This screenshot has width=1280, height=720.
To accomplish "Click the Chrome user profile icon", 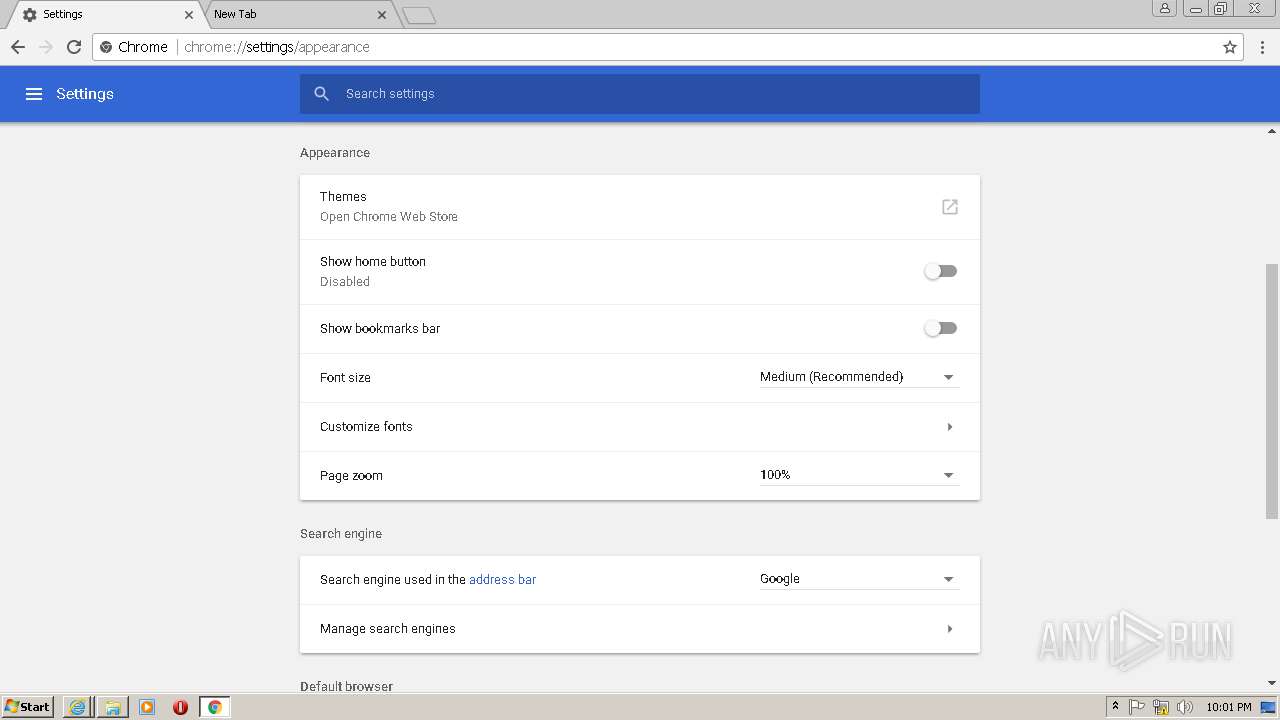I will 1164,8.
